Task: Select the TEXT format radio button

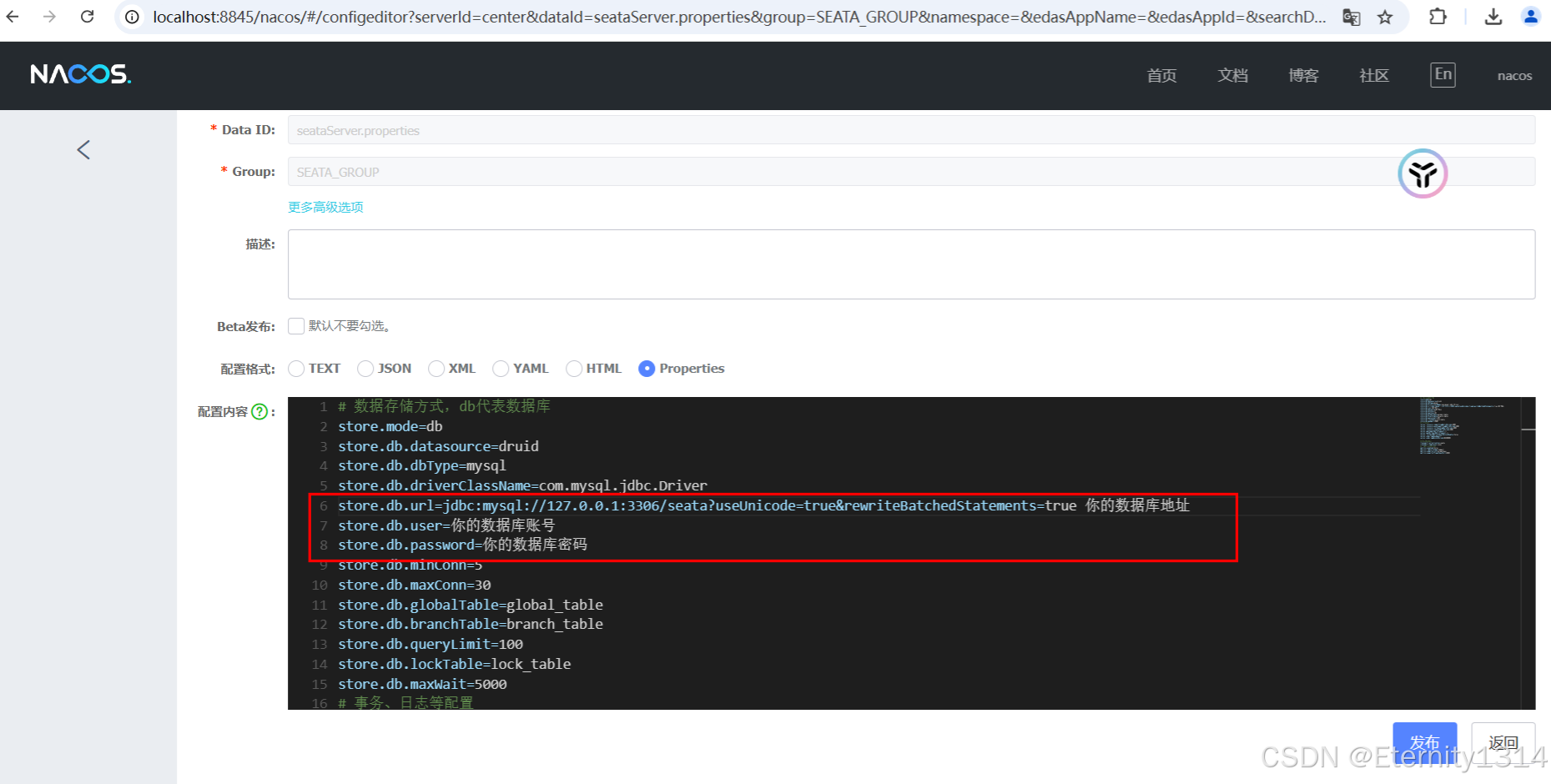Action: [296, 369]
